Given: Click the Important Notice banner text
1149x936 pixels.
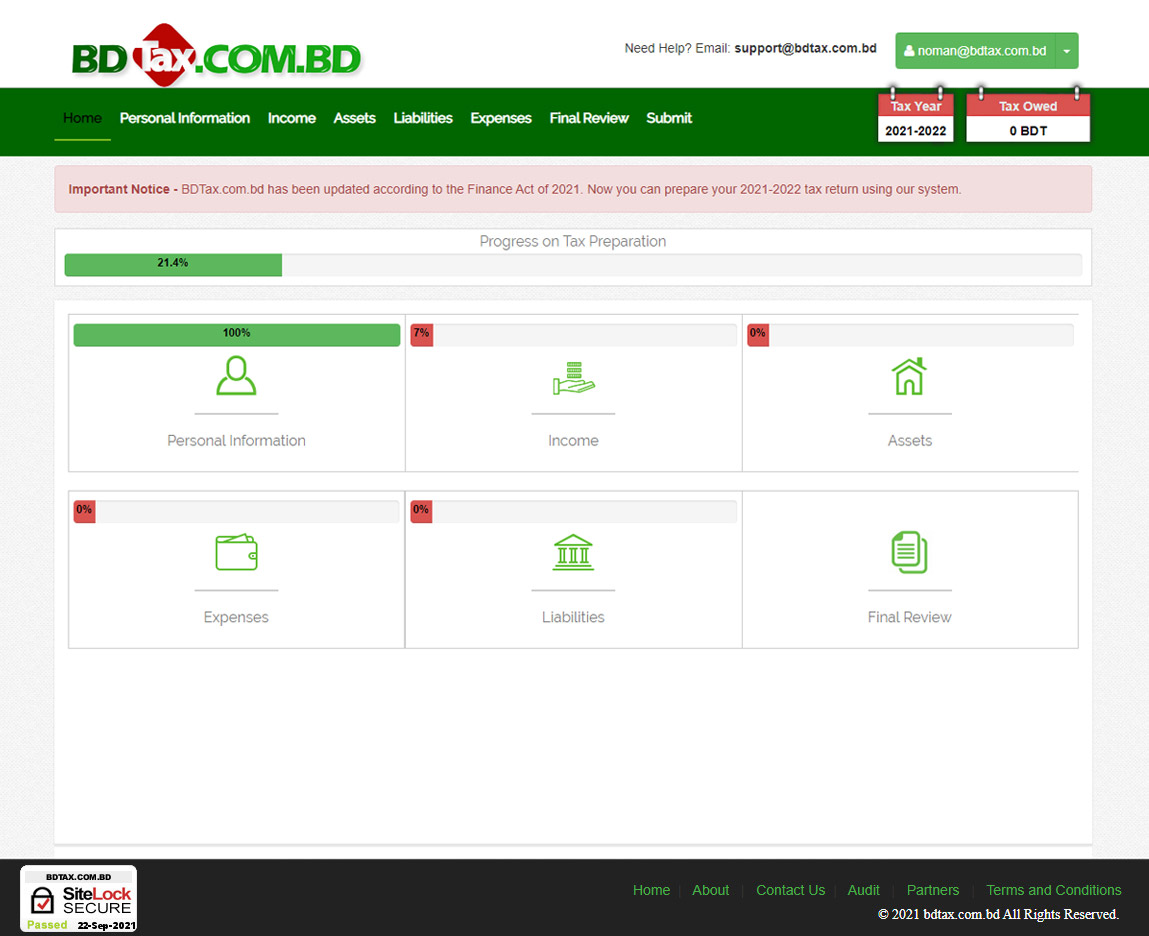Looking at the screenshot, I should pyautogui.click(x=514, y=189).
